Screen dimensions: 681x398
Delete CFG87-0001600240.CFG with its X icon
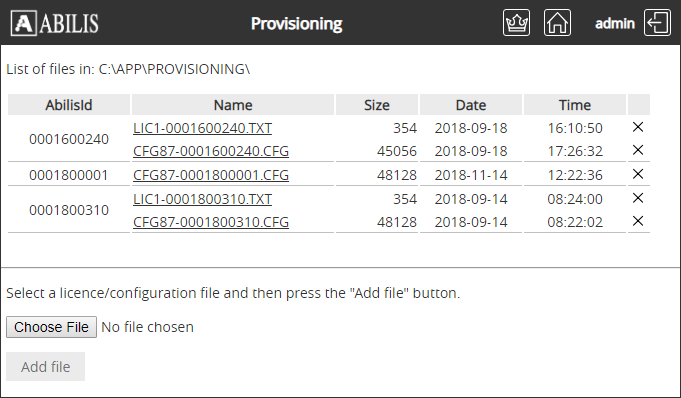coord(638,150)
